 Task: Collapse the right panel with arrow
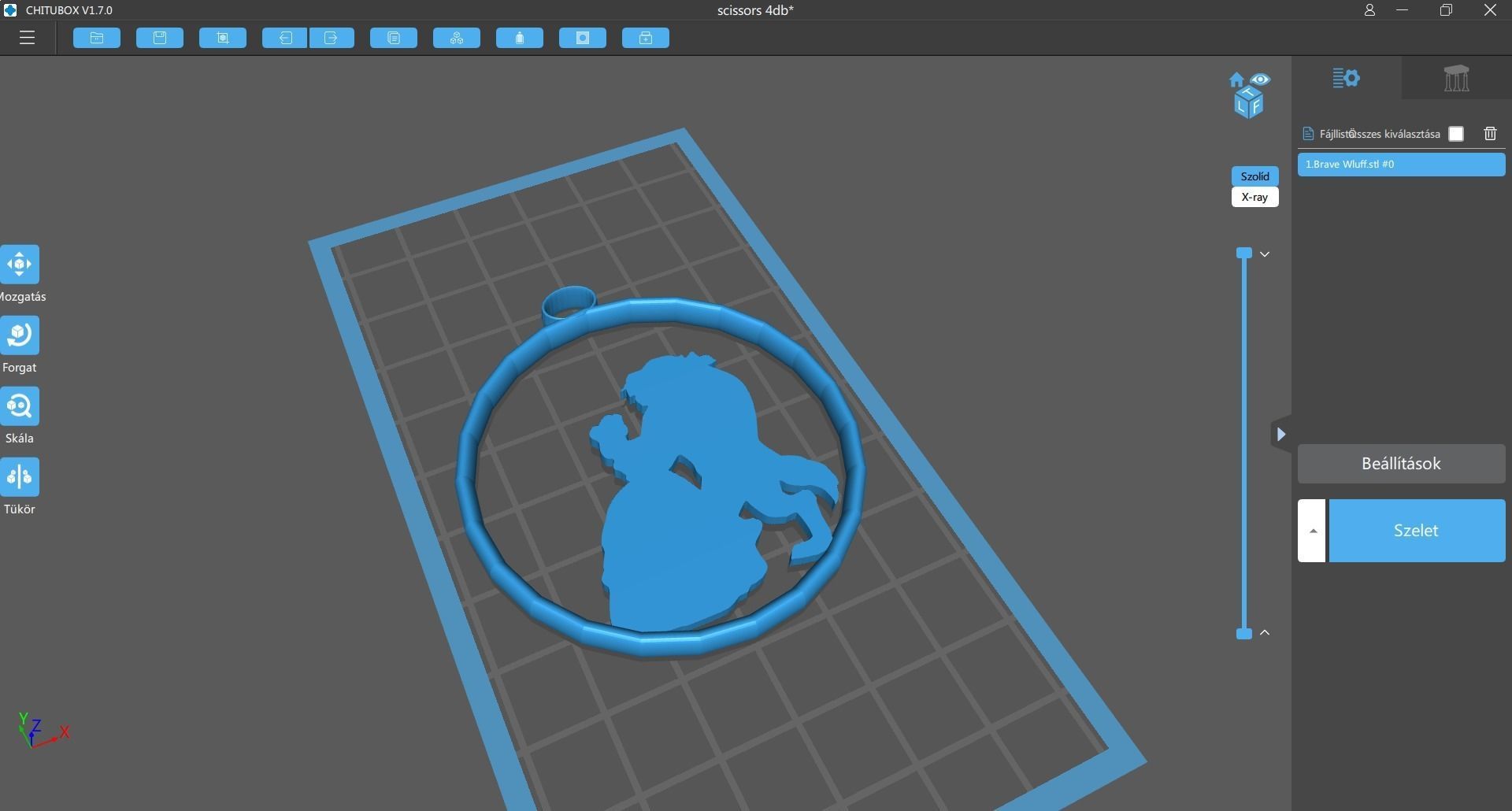(1281, 434)
